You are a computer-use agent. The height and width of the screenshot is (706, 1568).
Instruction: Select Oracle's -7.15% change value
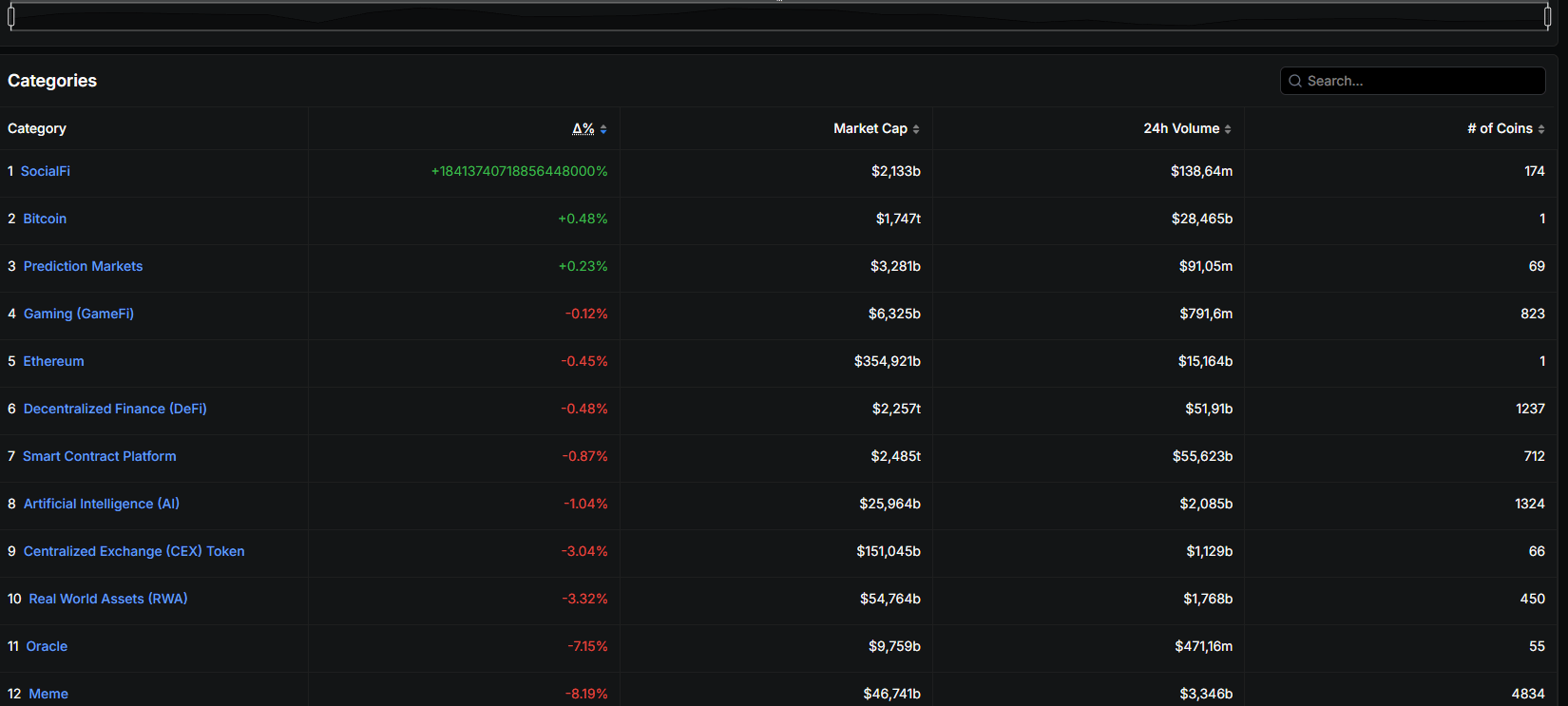(587, 646)
